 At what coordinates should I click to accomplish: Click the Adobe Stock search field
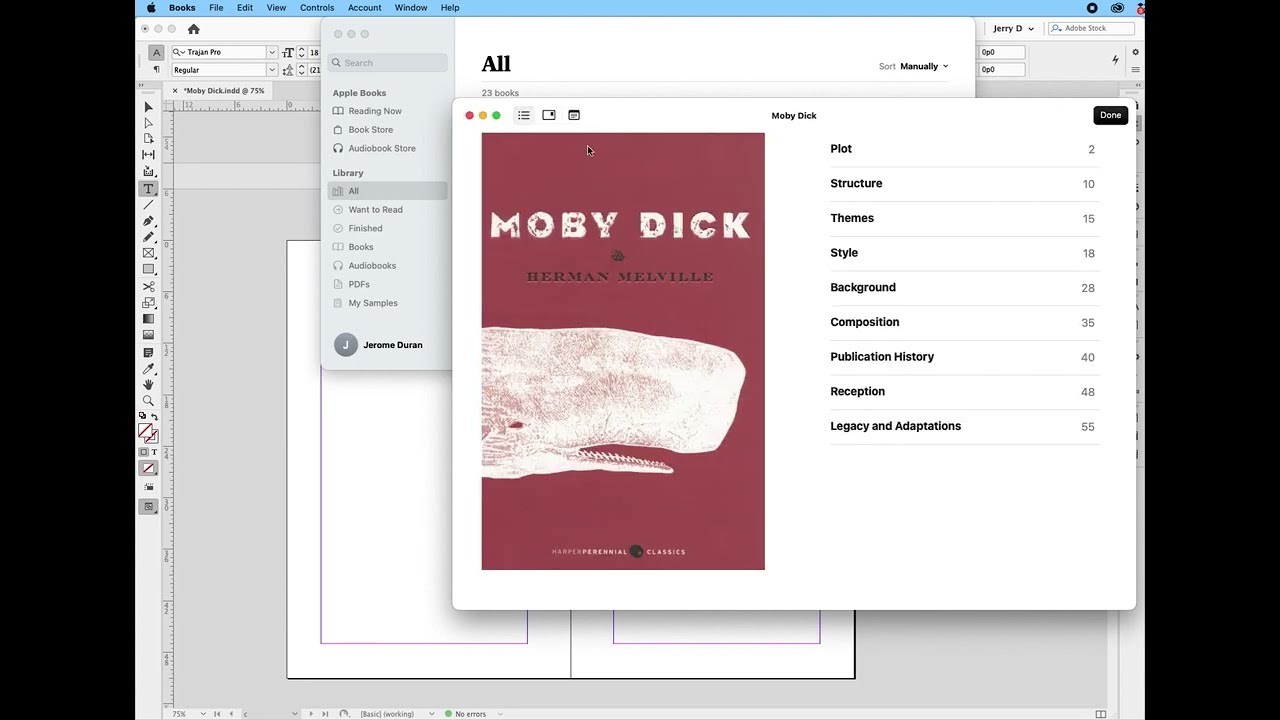[1090, 29]
